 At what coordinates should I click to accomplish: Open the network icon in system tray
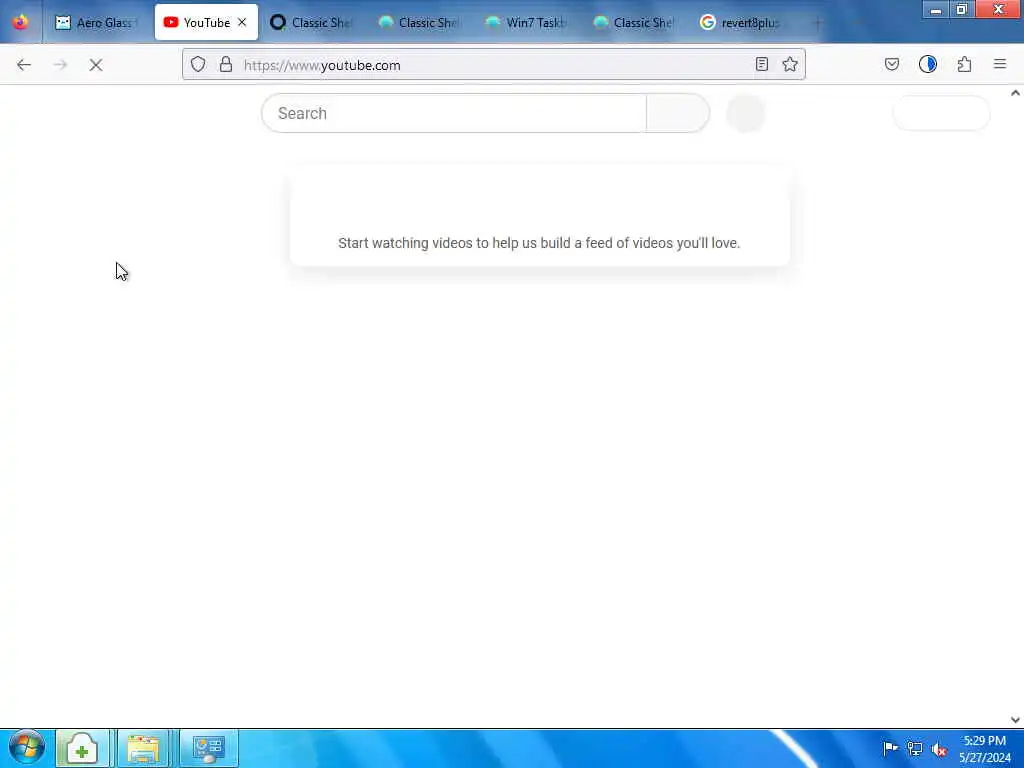tap(915, 748)
